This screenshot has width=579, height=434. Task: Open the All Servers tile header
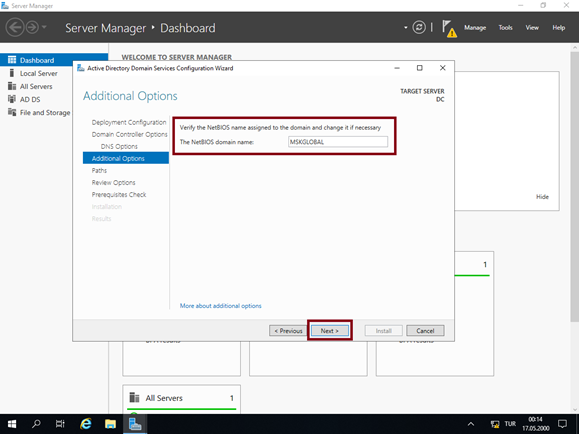(181, 398)
